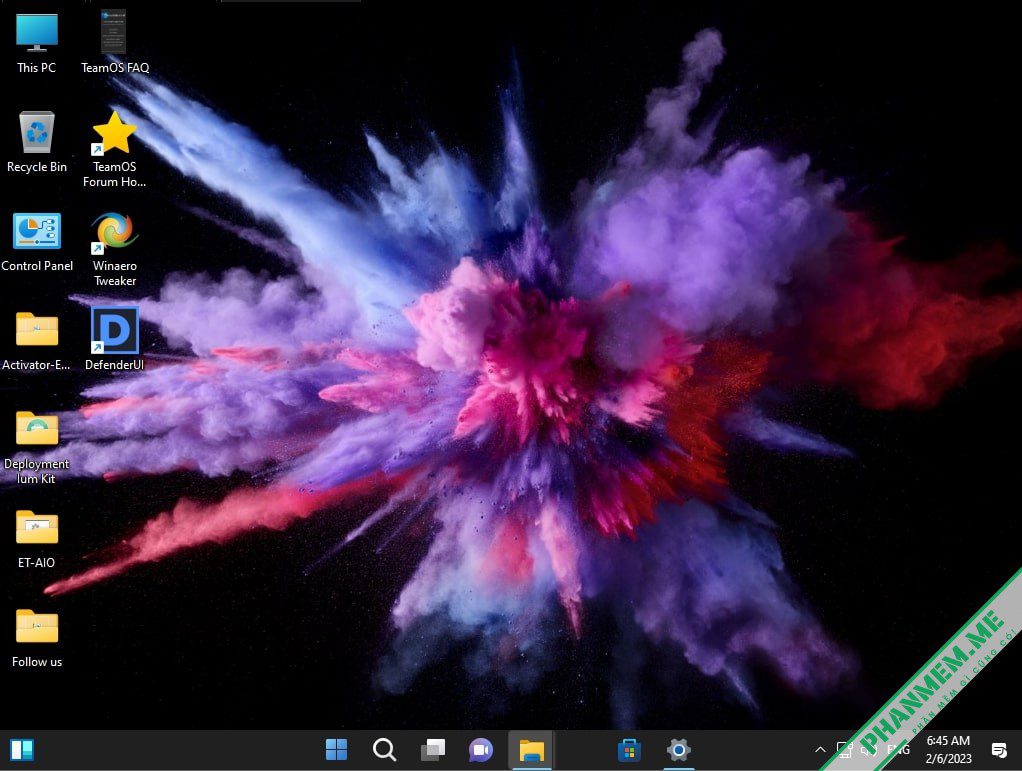Open the notification center icon
1022x771 pixels.
[x=999, y=750]
